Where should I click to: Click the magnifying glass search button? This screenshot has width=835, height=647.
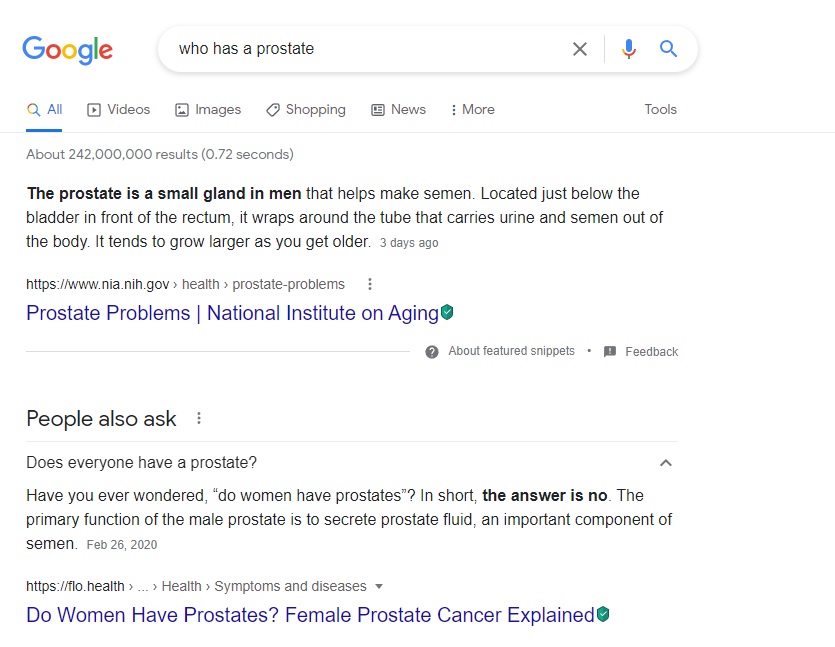669,49
